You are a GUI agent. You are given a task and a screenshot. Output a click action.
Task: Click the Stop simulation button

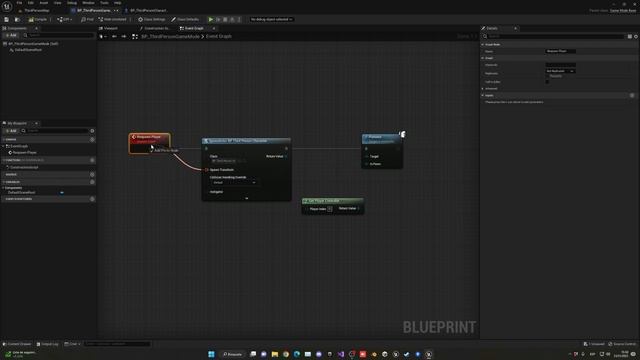tap(225, 19)
